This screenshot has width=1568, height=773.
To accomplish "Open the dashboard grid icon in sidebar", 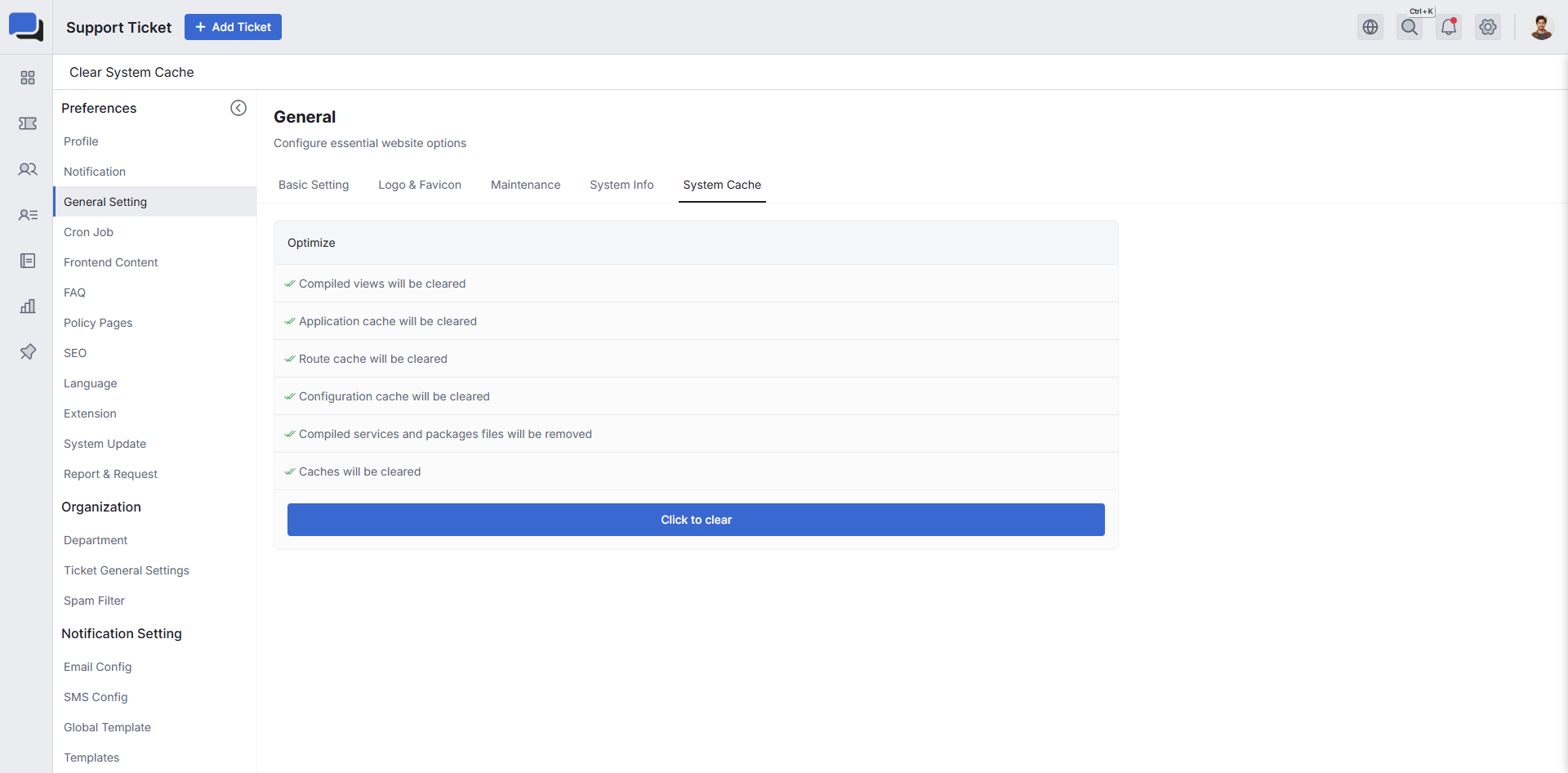I will [28, 78].
